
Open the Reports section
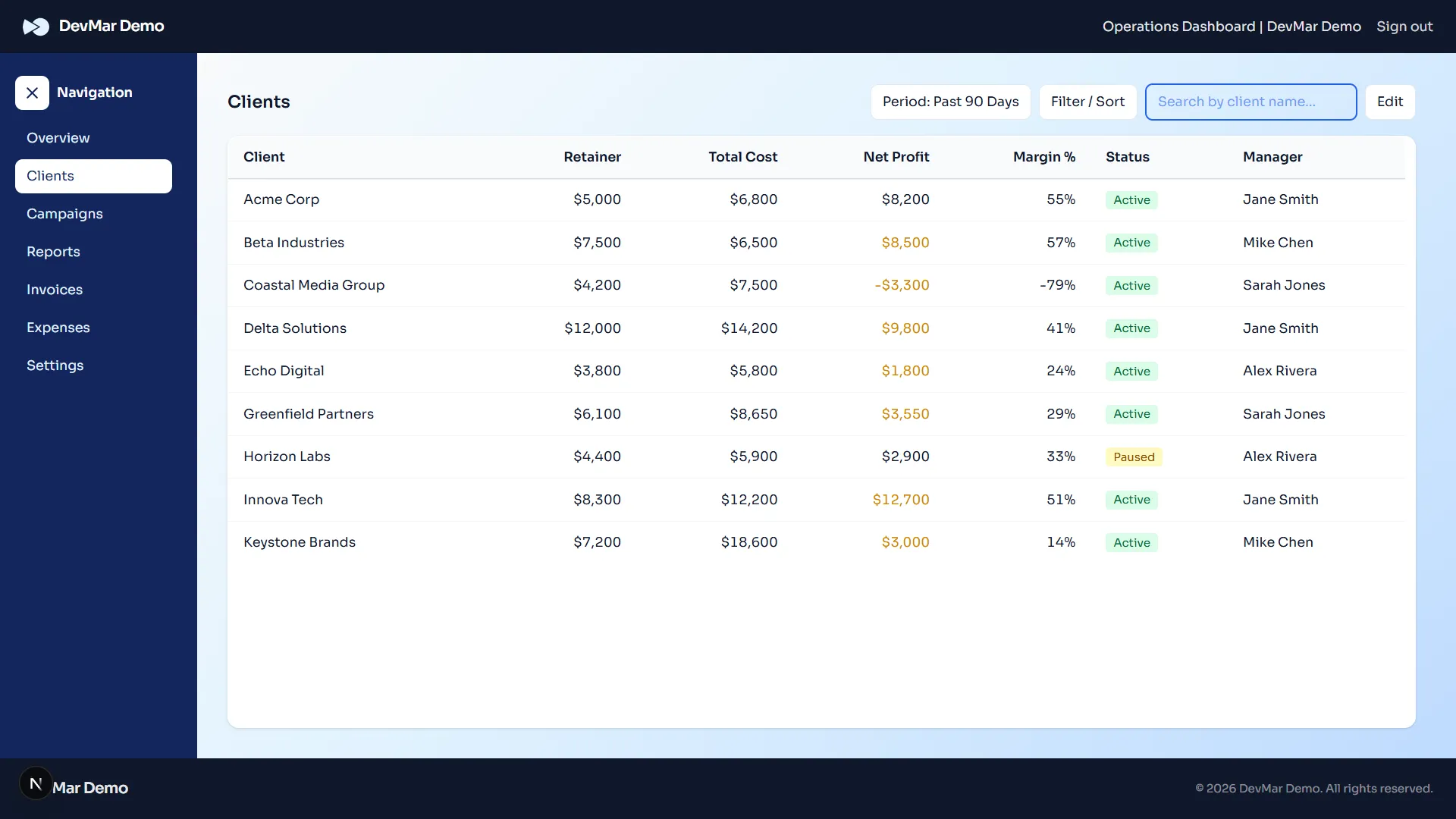click(x=53, y=252)
